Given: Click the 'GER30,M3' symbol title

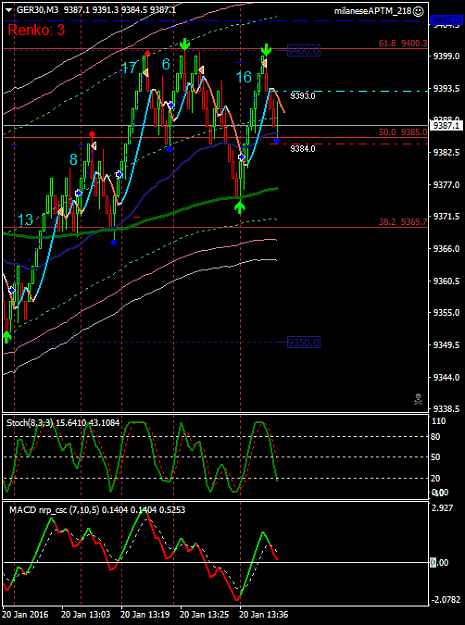Looking at the screenshot, I should coord(37,11).
